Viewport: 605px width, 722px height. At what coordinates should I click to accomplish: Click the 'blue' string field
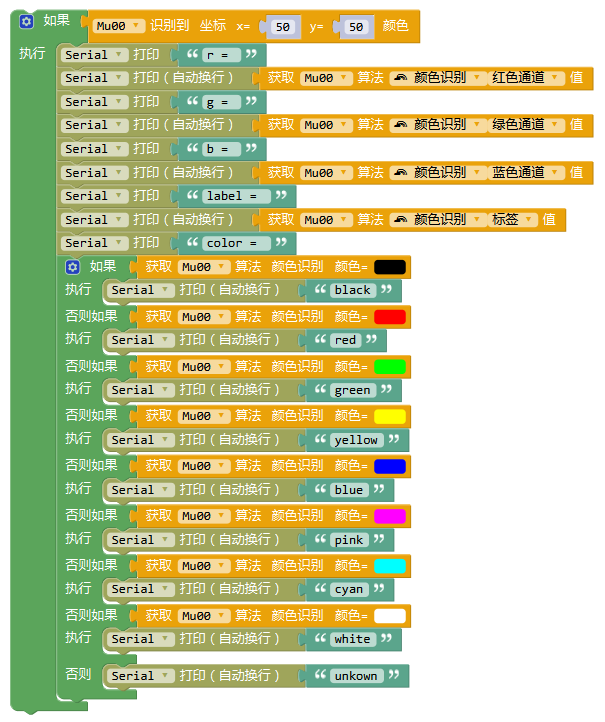[x=349, y=490]
